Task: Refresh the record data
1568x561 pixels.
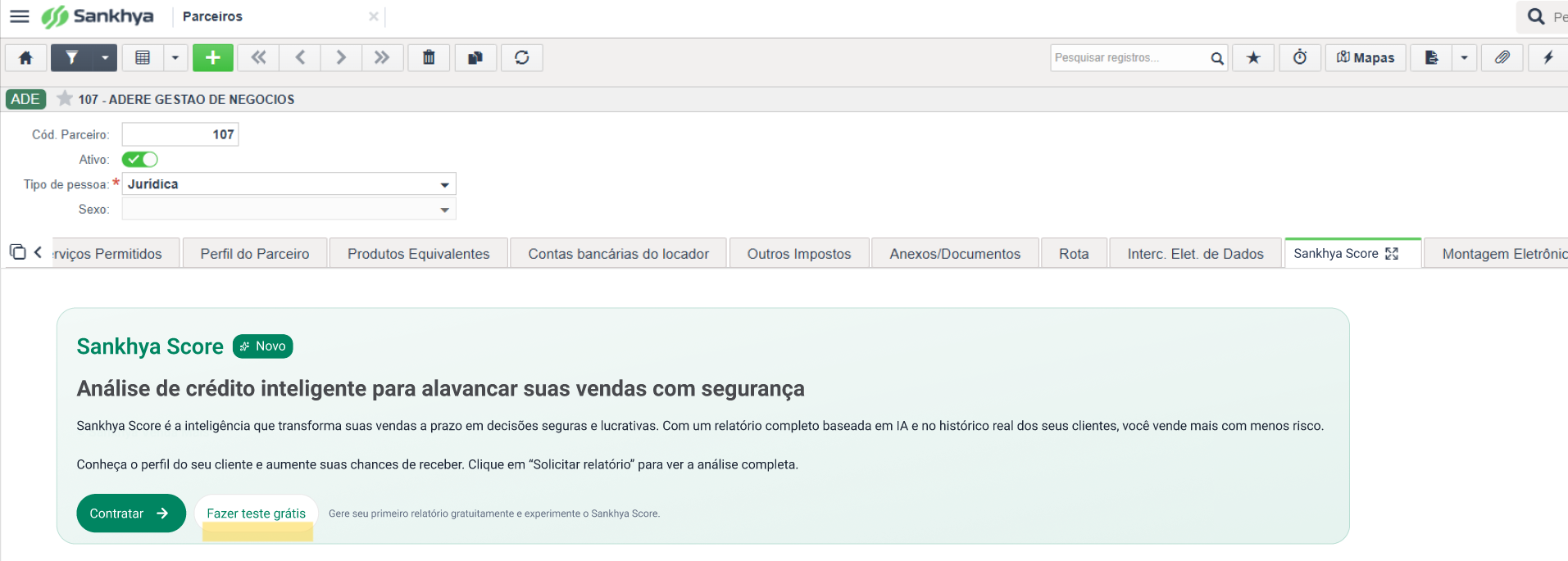Action: [x=522, y=57]
